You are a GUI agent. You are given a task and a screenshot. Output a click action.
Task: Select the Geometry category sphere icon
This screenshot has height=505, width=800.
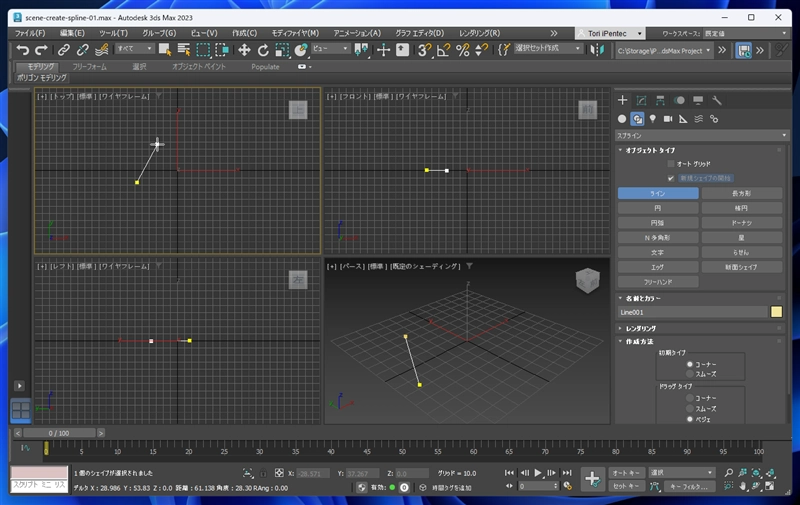pos(621,119)
